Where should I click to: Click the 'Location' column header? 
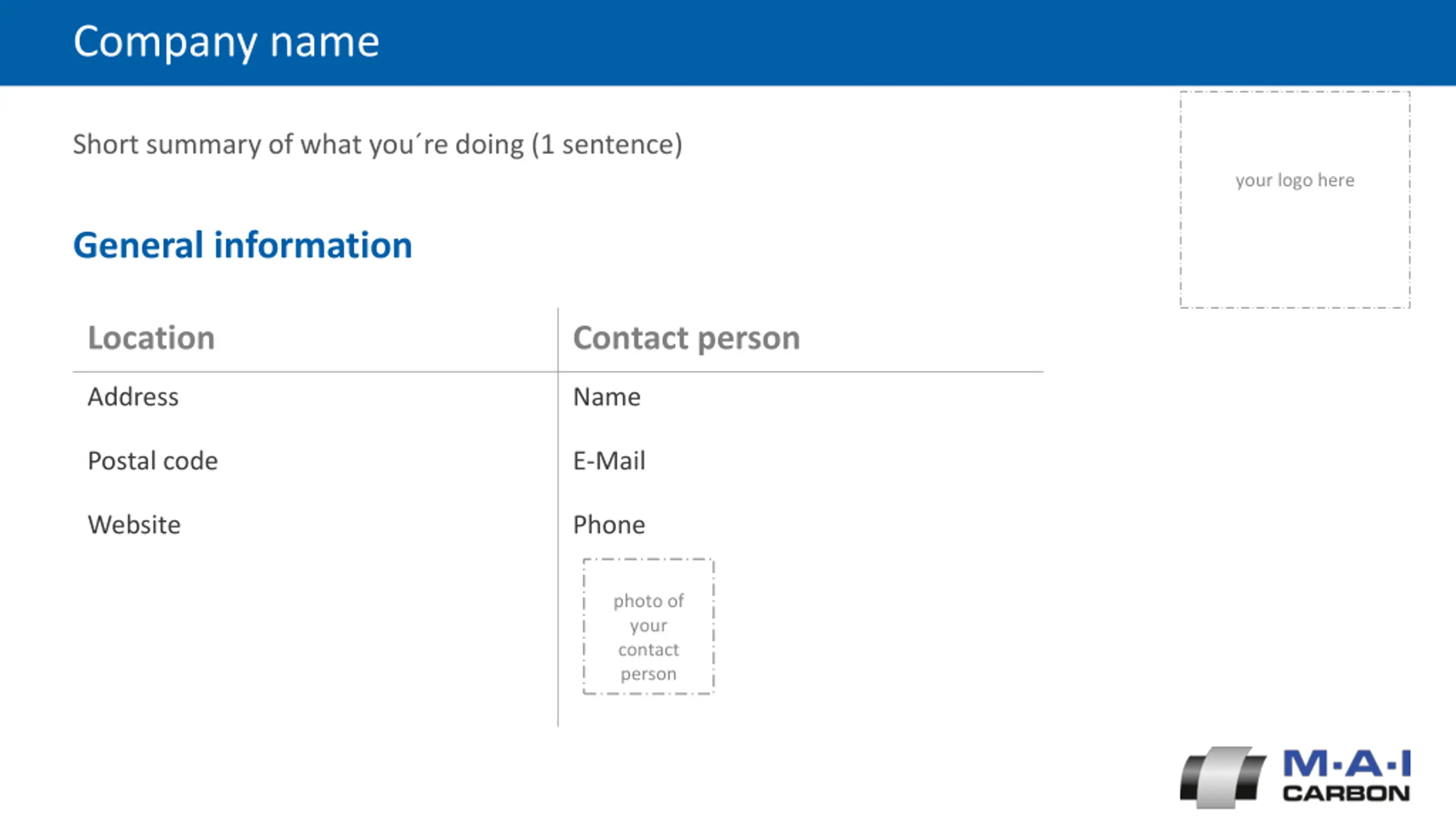tap(151, 338)
